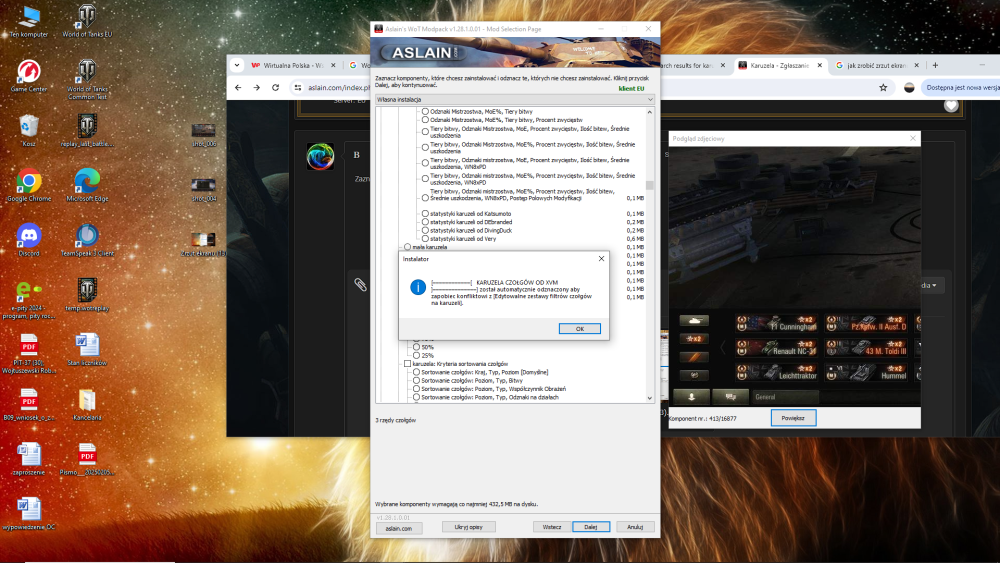Check 'karuzela: Kryteria sortowania czołgów' box
Screen dimensions: 1000x563
pyautogui.click(x=407, y=363)
